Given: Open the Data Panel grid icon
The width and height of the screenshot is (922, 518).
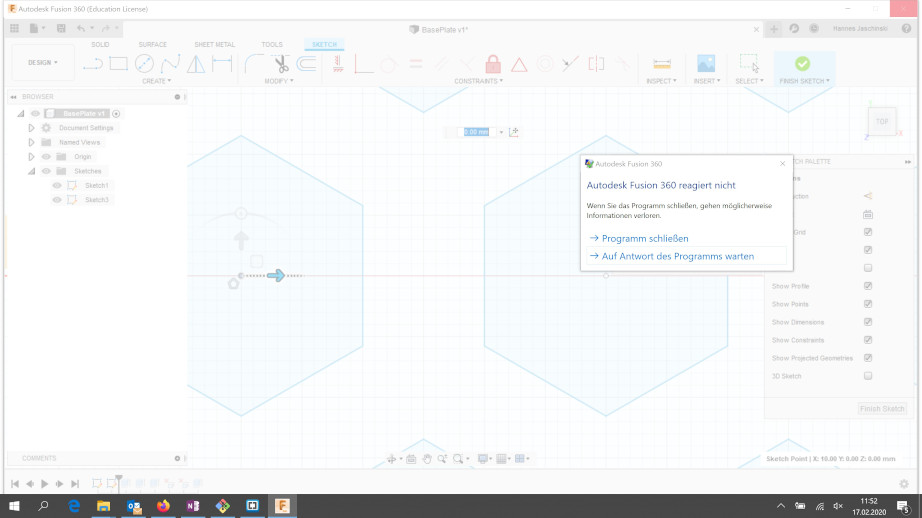Looking at the screenshot, I should click(15, 28).
